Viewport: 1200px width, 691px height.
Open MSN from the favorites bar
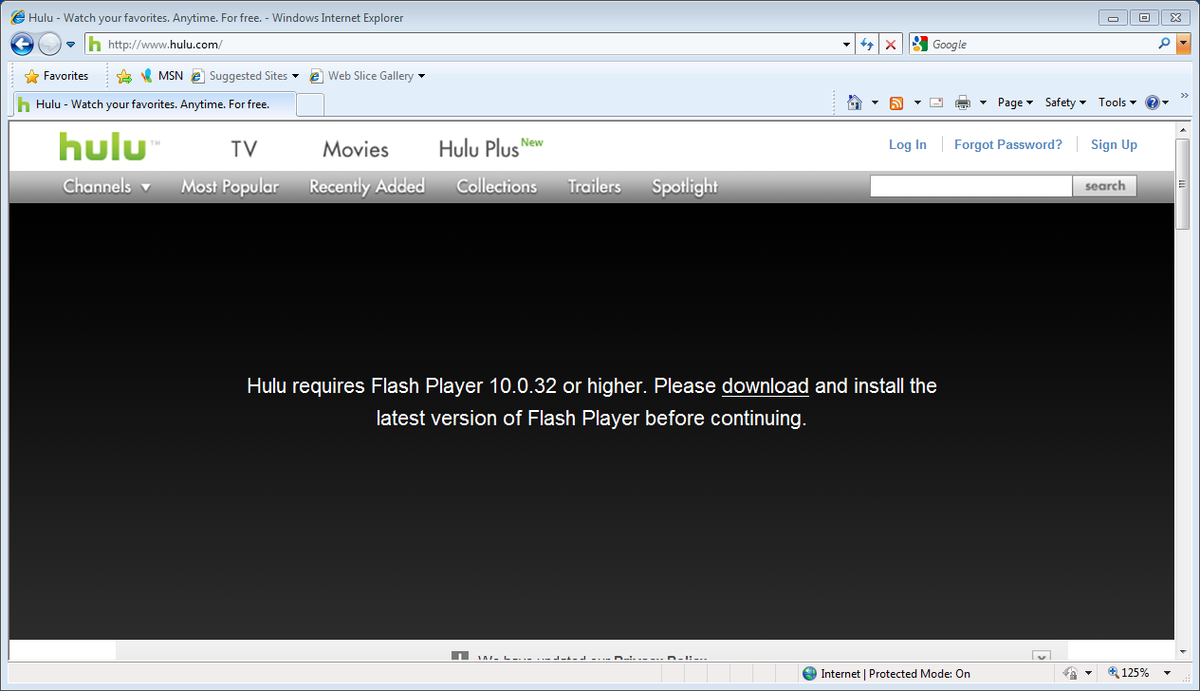click(x=167, y=75)
